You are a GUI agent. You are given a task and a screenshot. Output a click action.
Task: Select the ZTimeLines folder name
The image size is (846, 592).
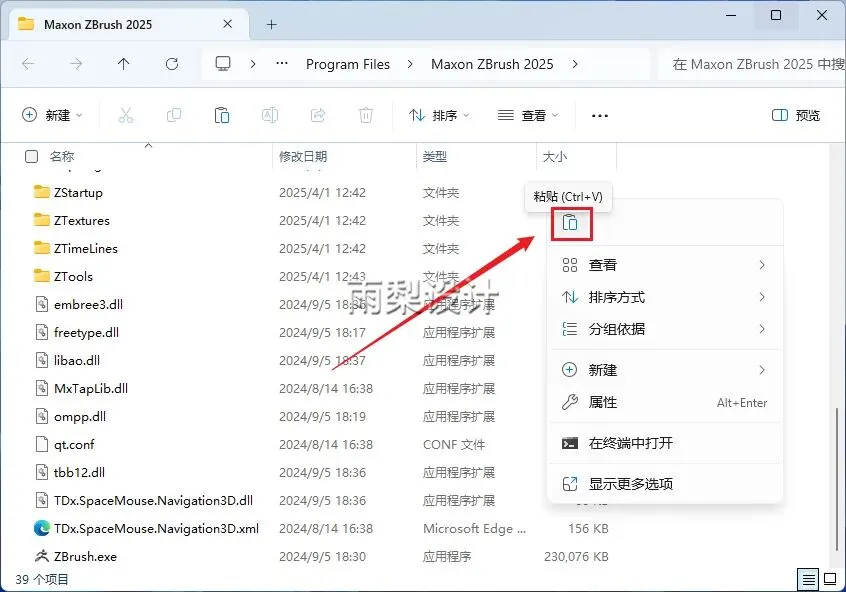point(86,248)
